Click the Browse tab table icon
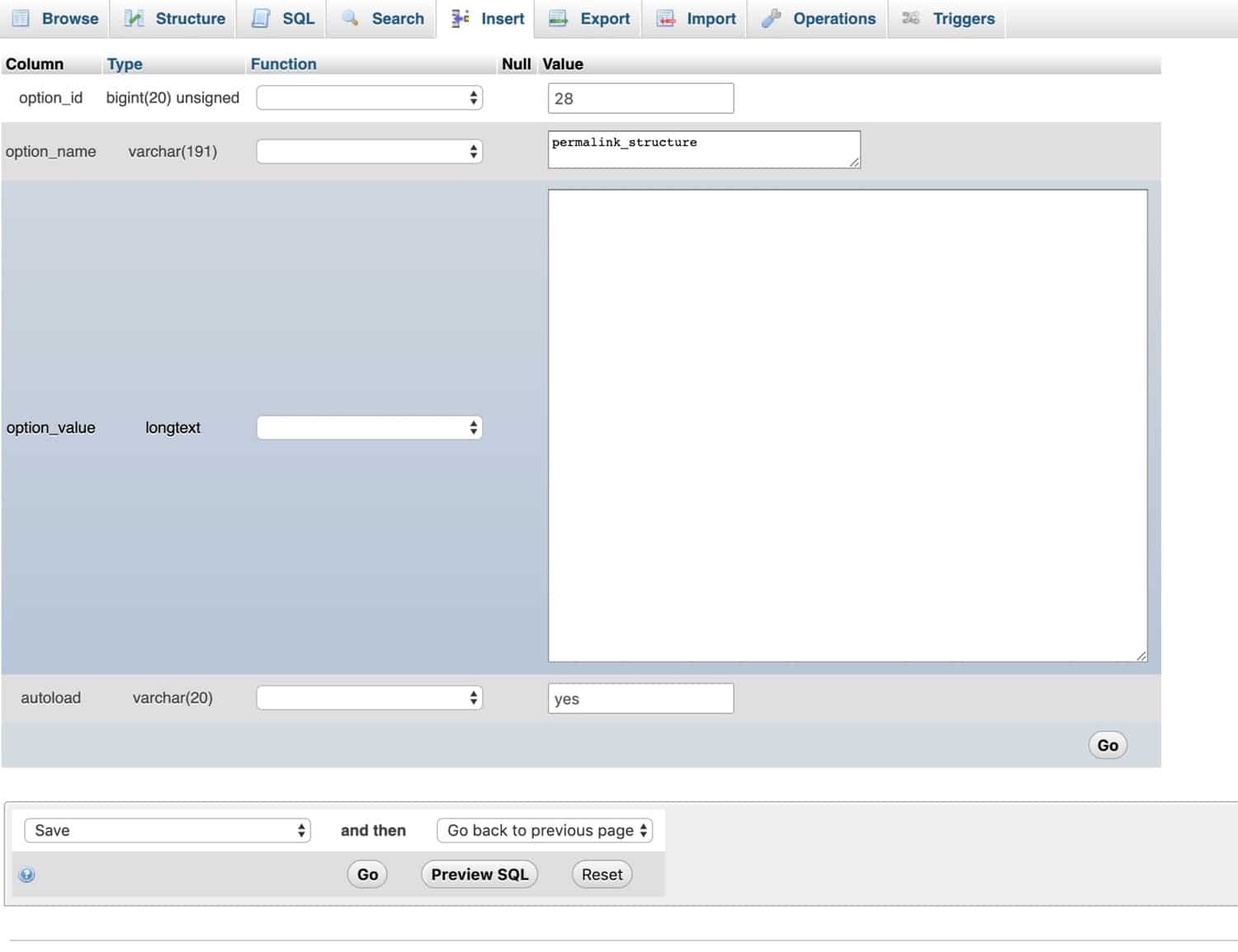This screenshot has height=952, width=1238. coord(21,18)
